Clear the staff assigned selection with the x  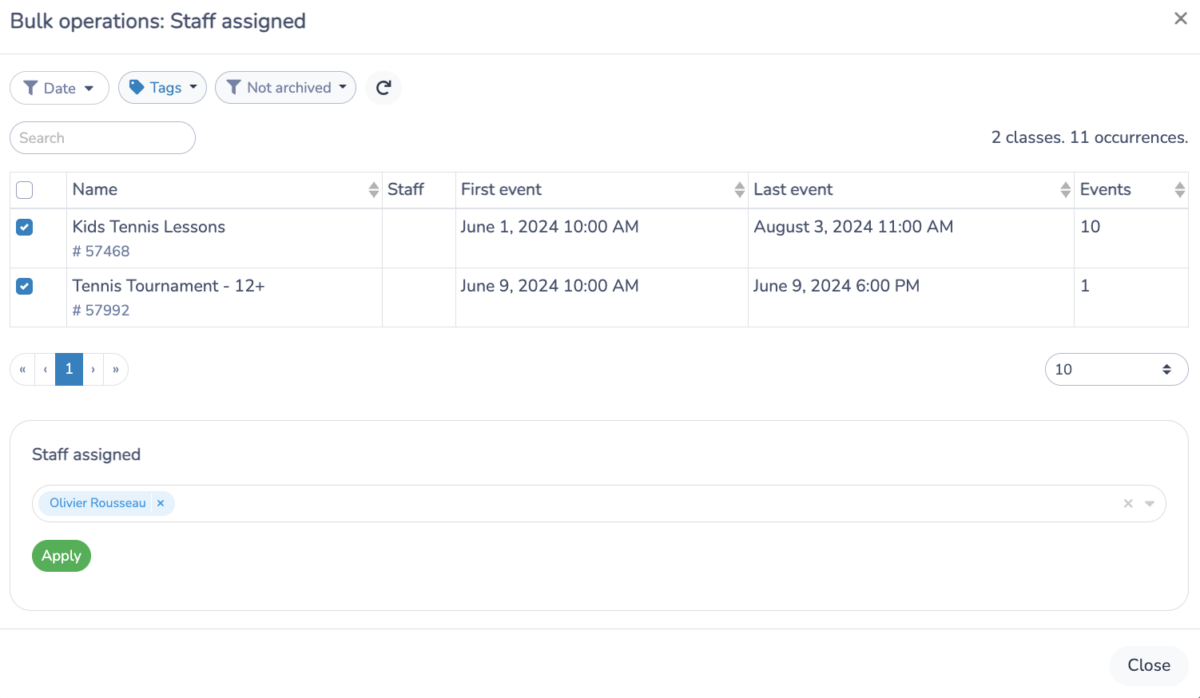(x=1127, y=503)
